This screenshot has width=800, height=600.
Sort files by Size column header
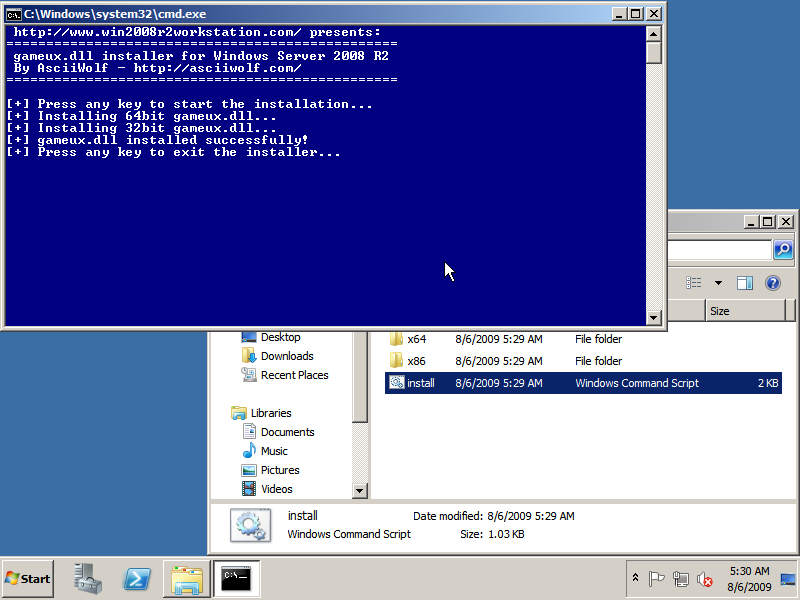point(745,311)
